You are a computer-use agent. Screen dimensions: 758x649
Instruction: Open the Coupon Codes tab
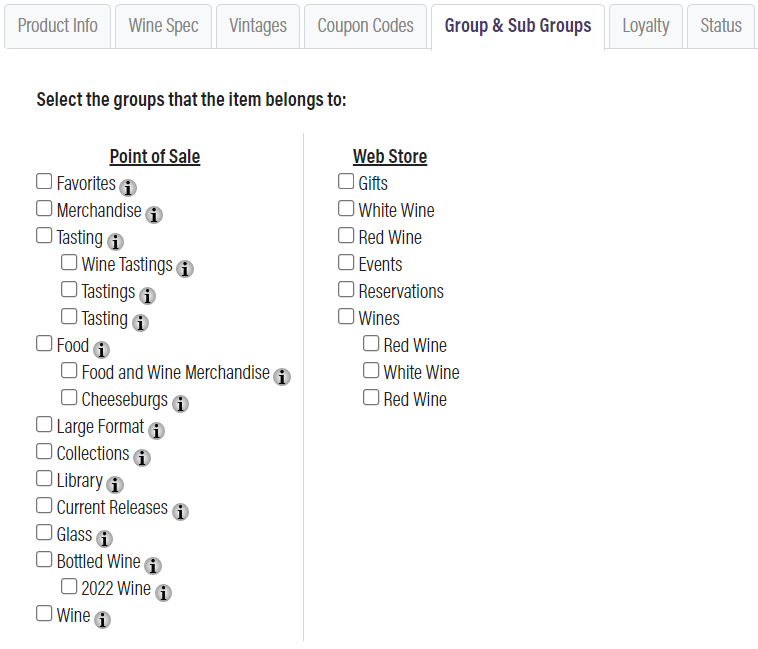point(365,26)
